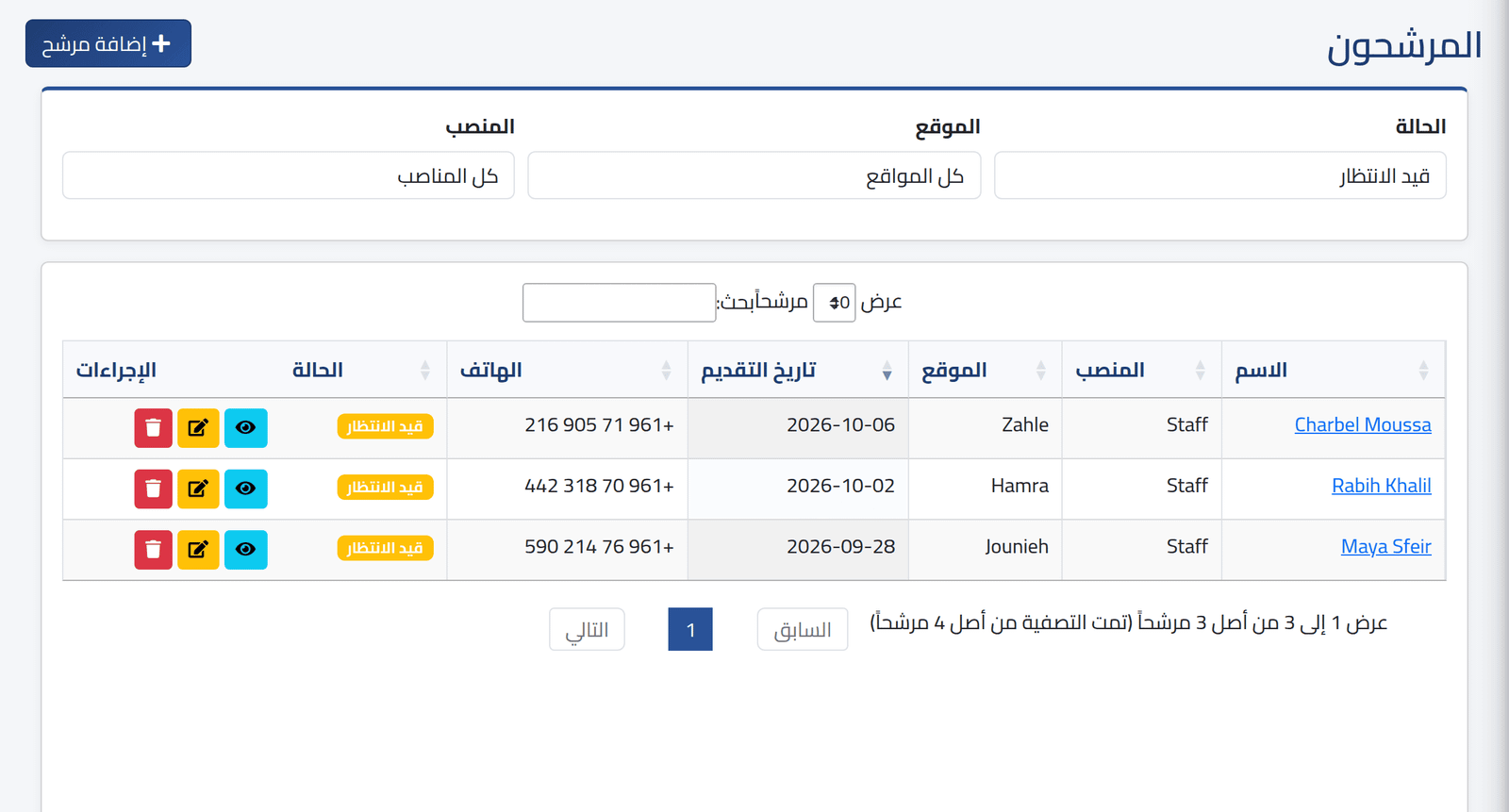View details for Maya Sfeir
This screenshot has width=1509, height=812.
click(245, 549)
